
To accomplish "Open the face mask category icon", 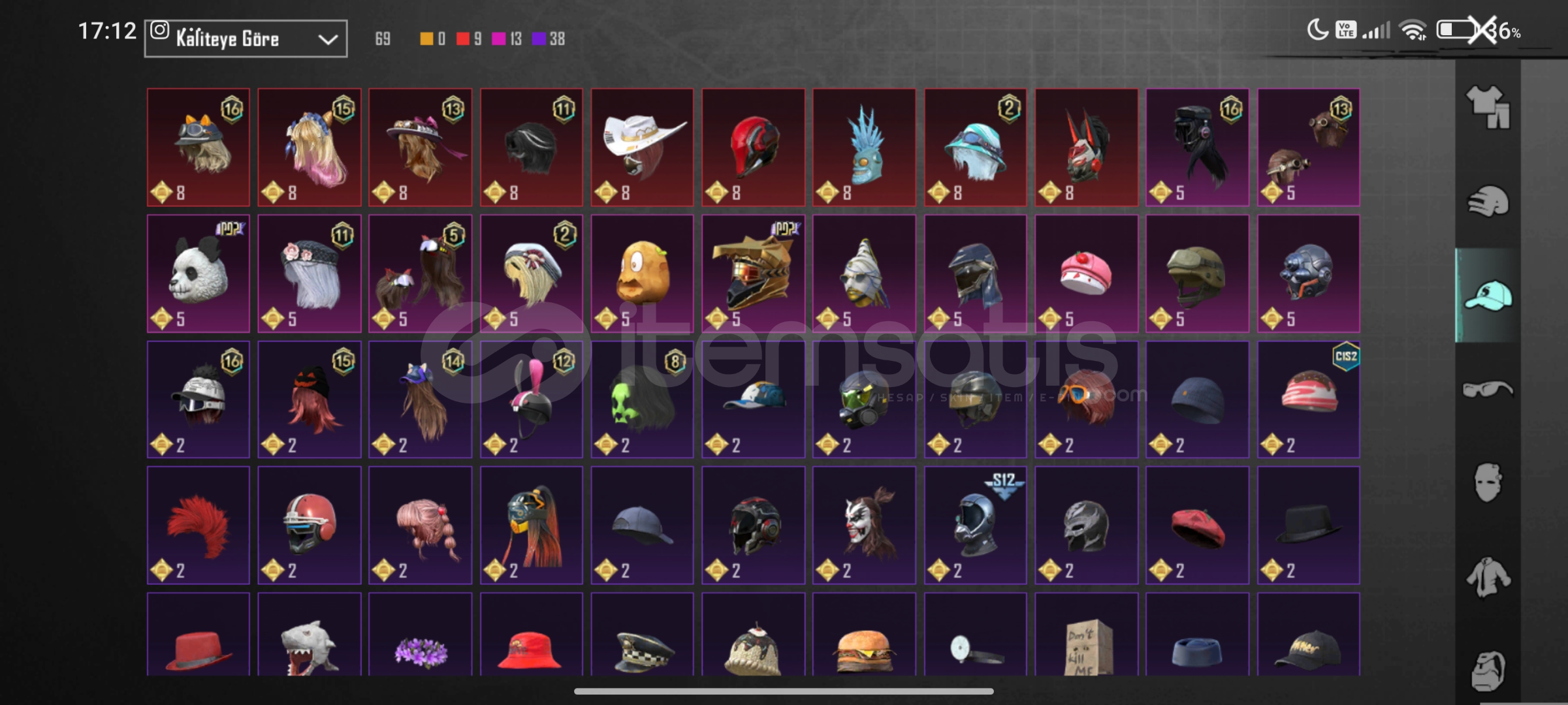I will click(1488, 482).
